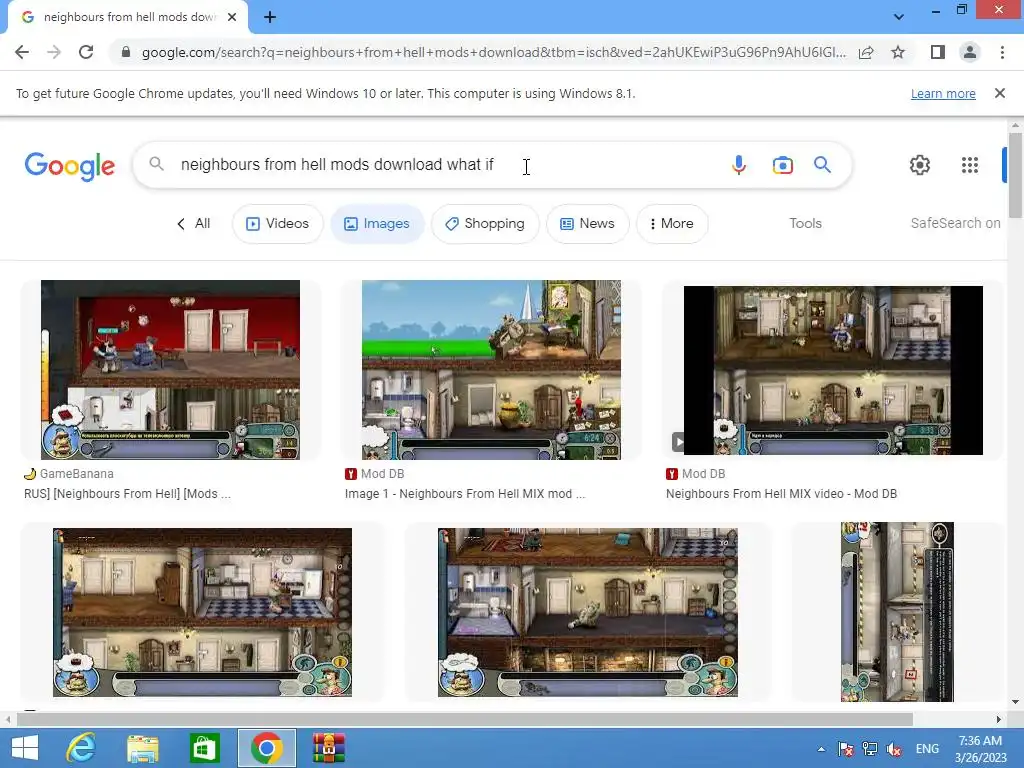The image size is (1024, 768).
Task: Click the muted volume tray icon
Action: click(x=894, y=749)
